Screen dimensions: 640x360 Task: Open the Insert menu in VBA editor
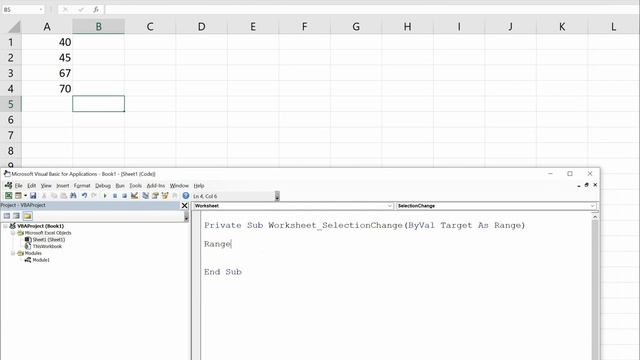(x=62, y=186)
